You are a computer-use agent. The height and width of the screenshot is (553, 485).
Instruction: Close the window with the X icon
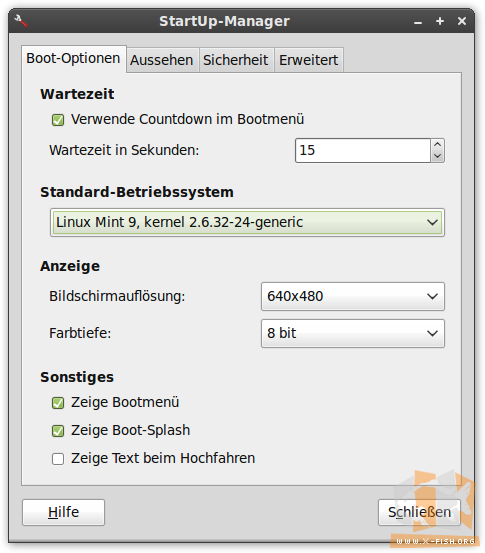point(462,21)
